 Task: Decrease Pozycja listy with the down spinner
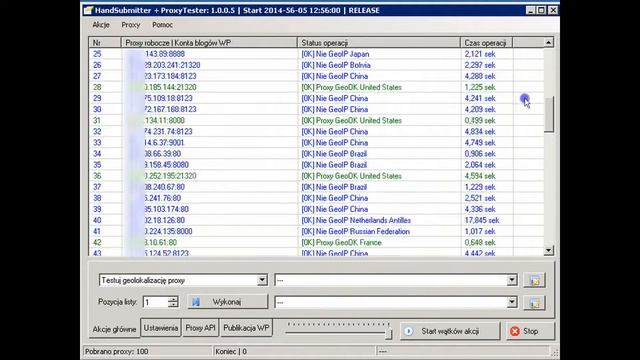173,304
